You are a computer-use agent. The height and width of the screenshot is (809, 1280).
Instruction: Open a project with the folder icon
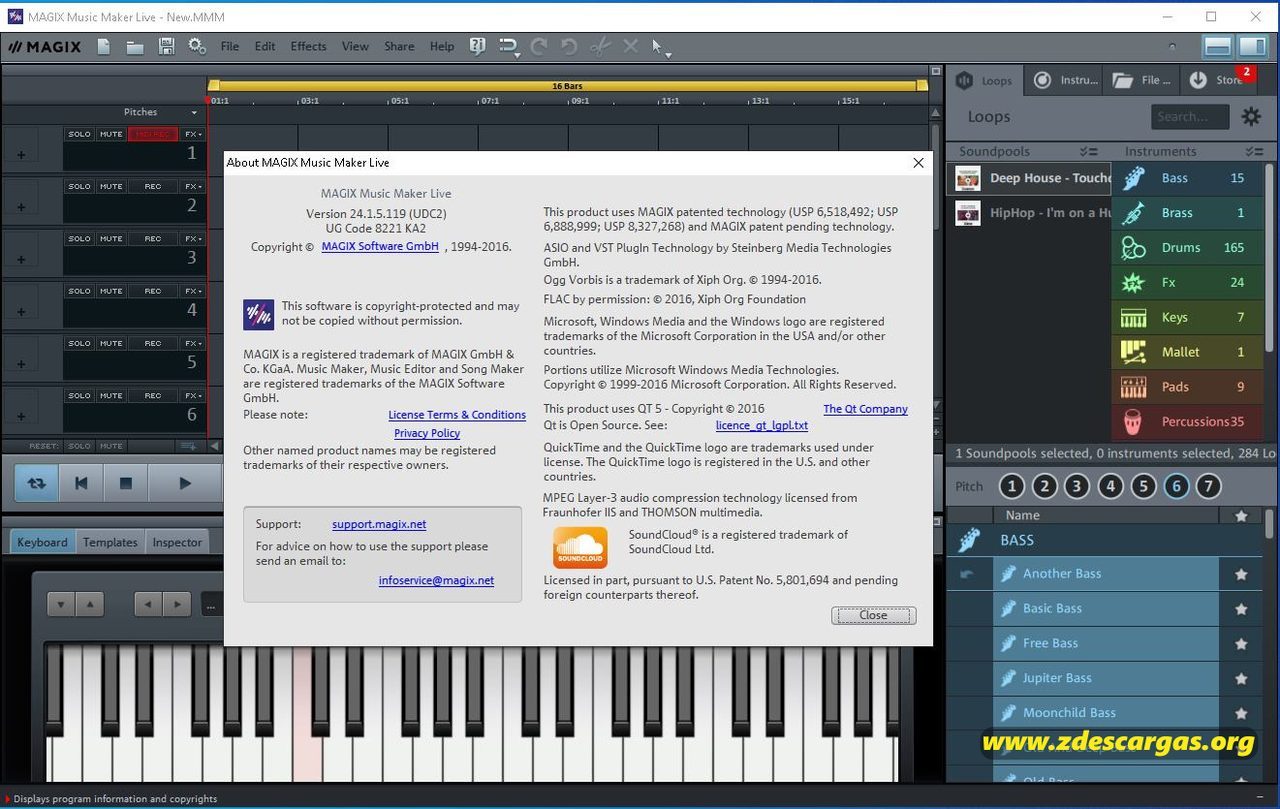point(135,46)
